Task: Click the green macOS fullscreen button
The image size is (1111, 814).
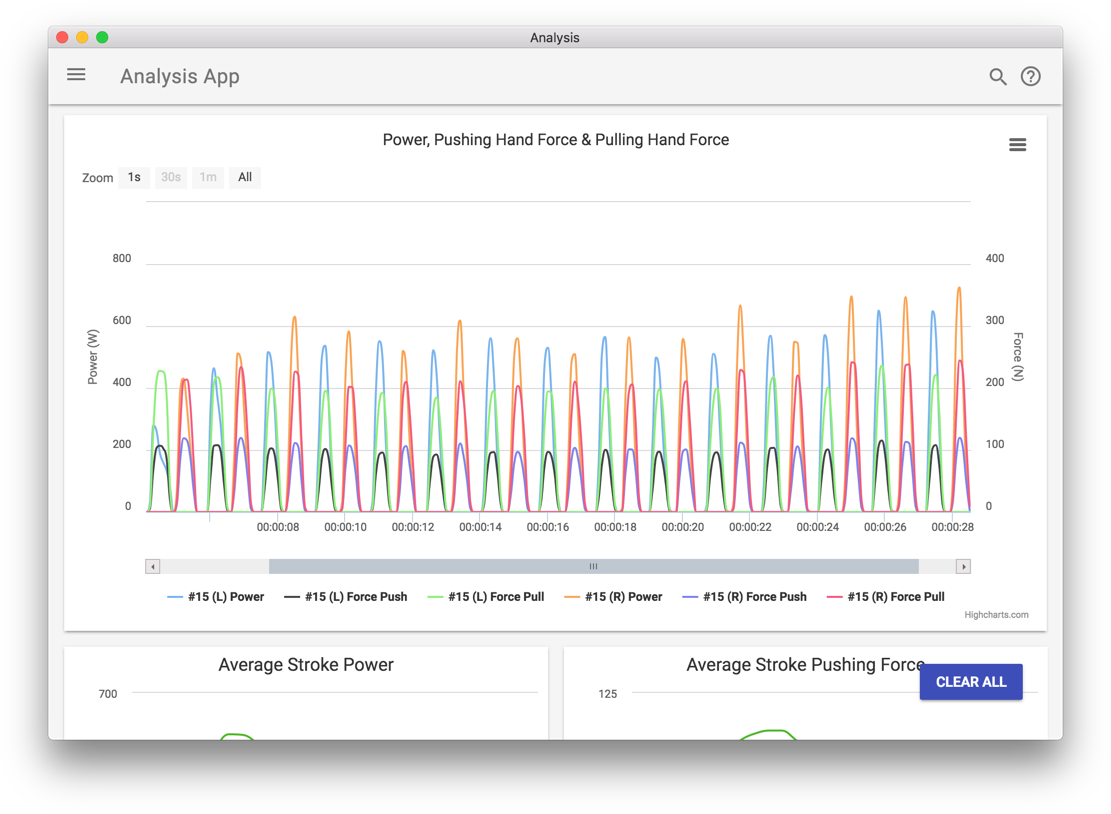Action: pyautogui.click(x=102, y=37)
